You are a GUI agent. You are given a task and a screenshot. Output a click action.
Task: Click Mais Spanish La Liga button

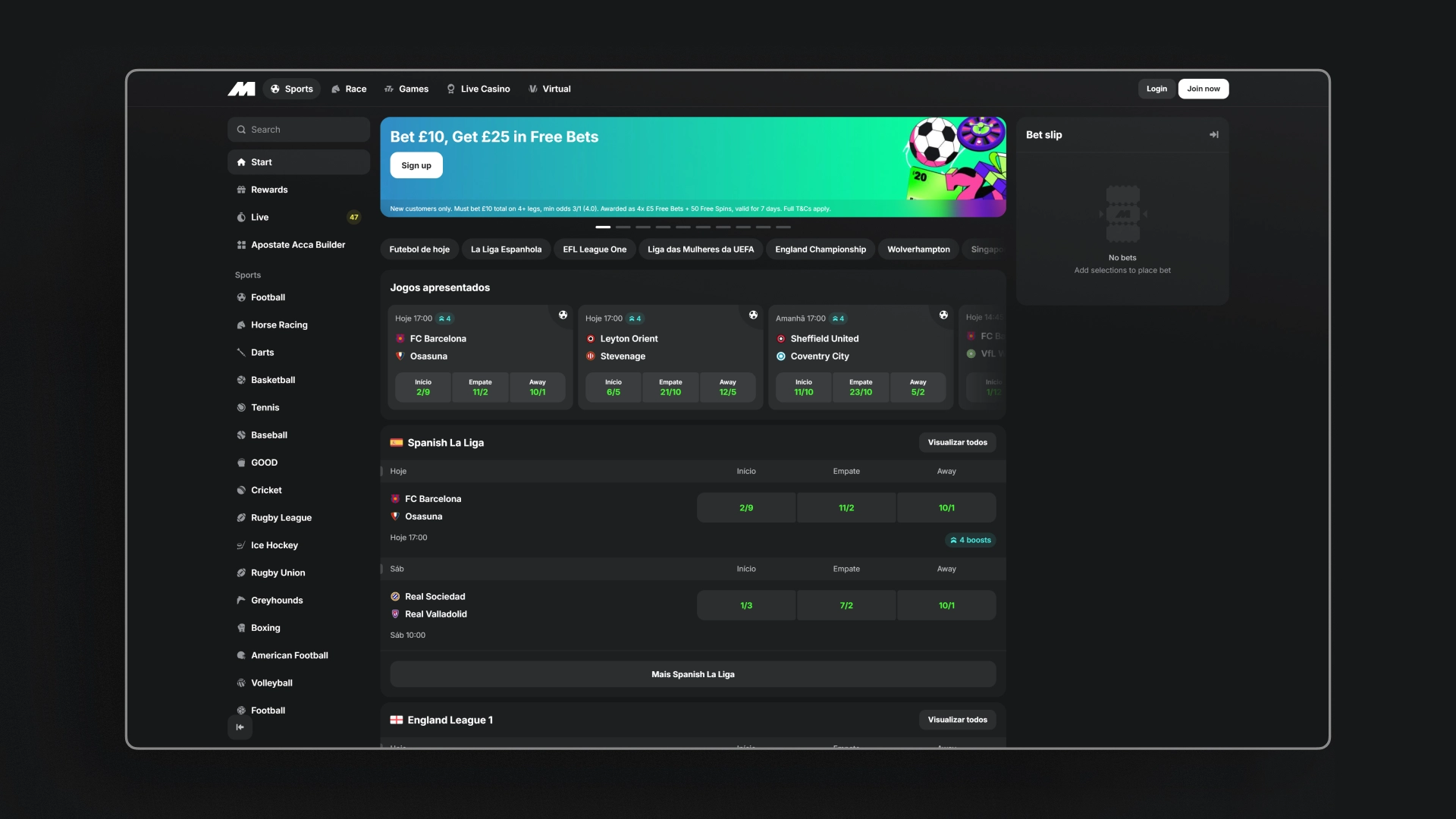(x=693, y=674)
